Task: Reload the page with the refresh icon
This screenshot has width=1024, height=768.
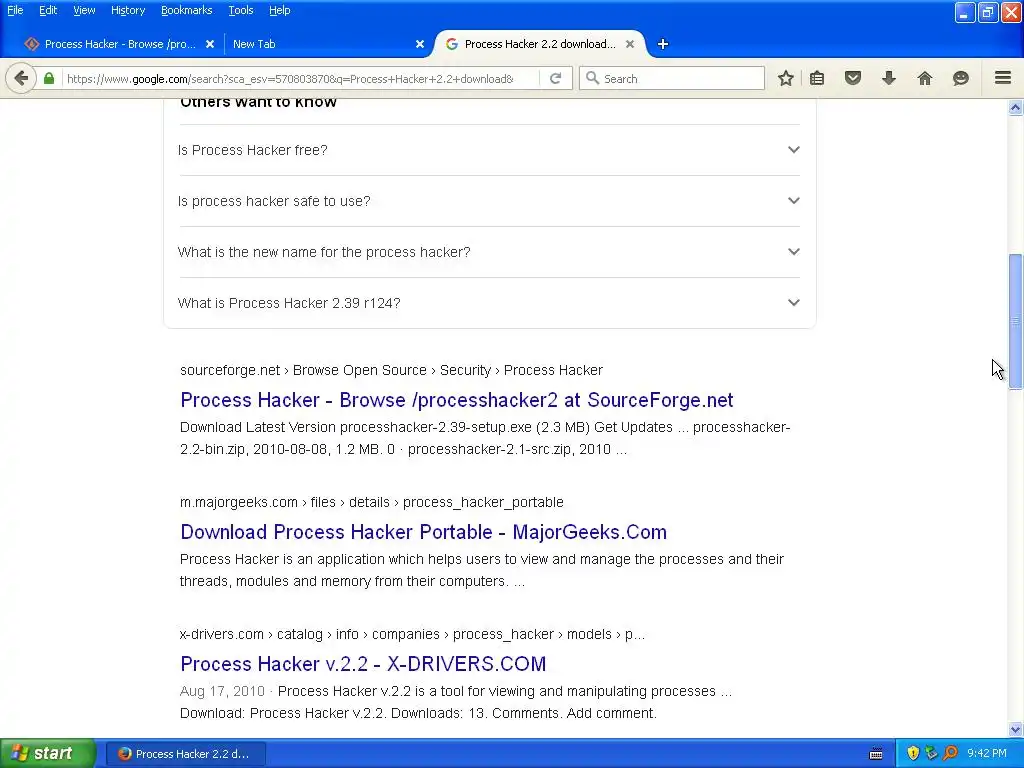Action: point(555,78)
